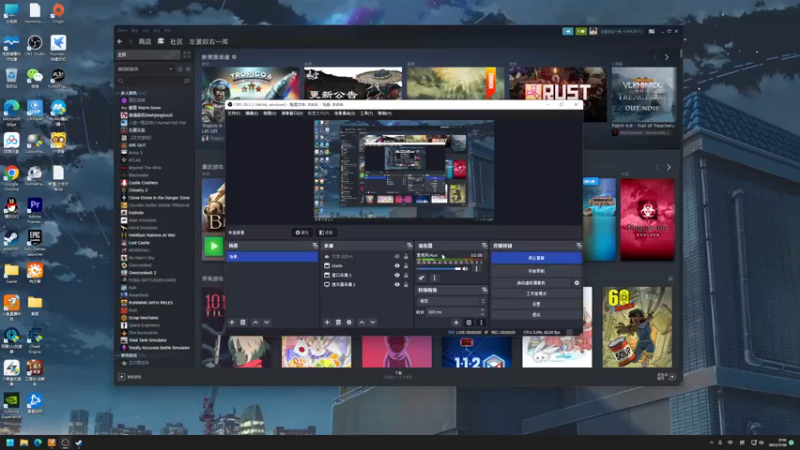This screenshot has width=800, height=450.
Task: Open OBS 设置 button in controls
Action: pyautogui.click(x=536, y=304)
